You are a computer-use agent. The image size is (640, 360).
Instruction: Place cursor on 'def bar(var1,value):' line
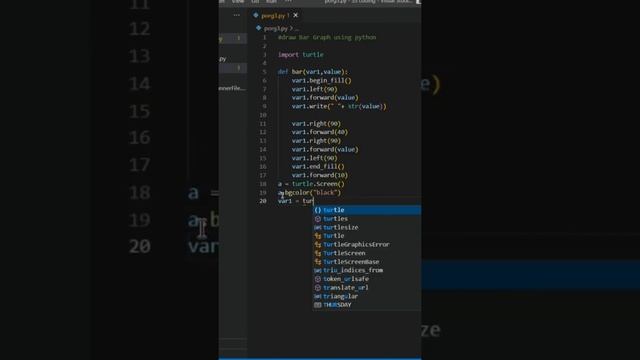point(313,72)
